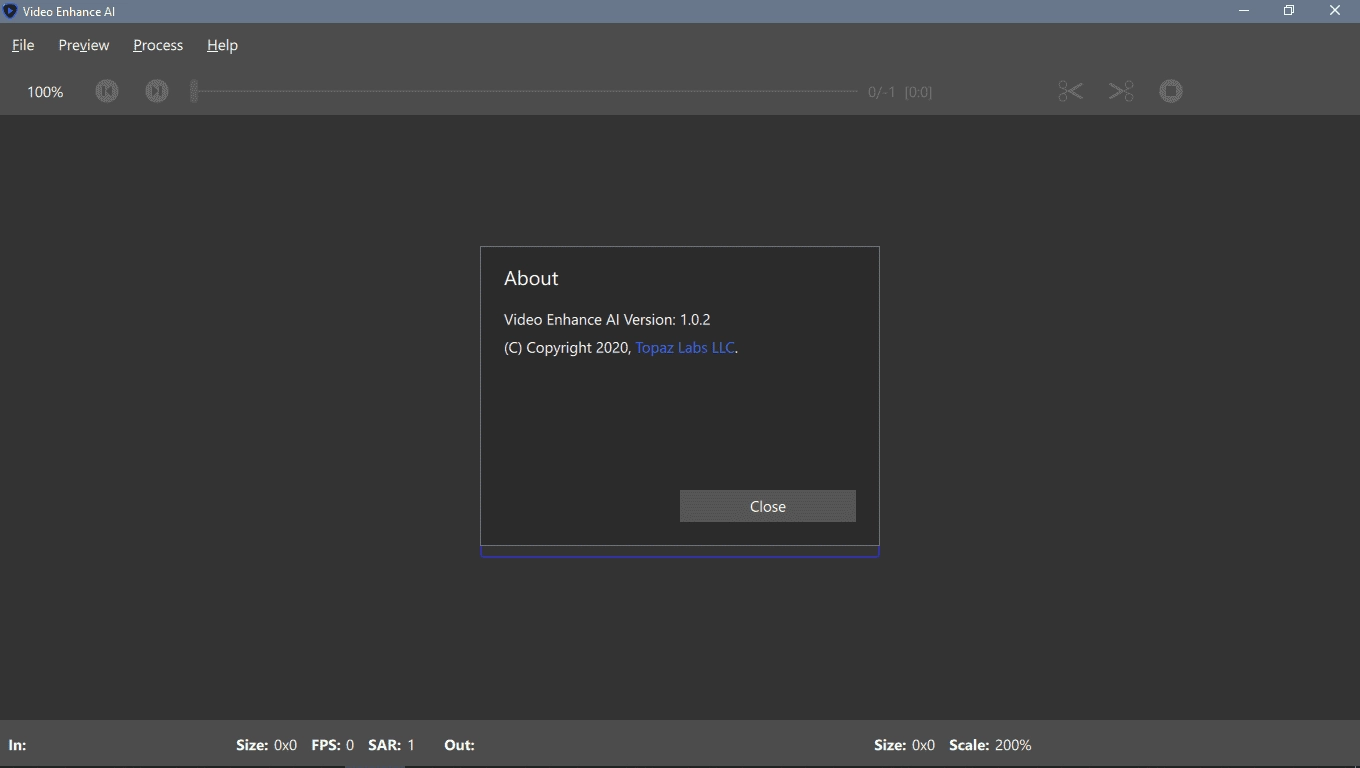Open the Help menu
The image size is (1360, 768).
pyautogui.click(x=222, y=45)
